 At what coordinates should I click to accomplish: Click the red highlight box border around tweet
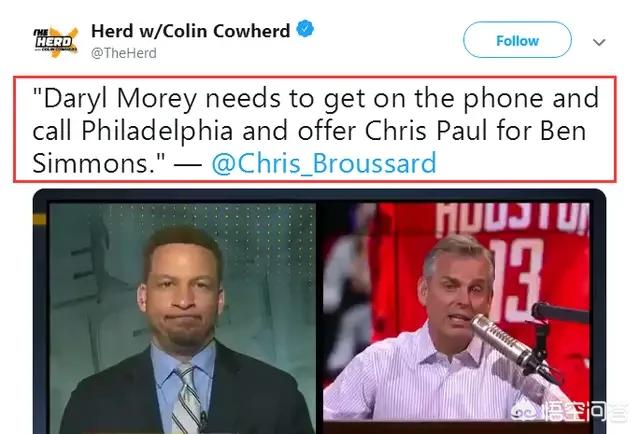point(315,77)
